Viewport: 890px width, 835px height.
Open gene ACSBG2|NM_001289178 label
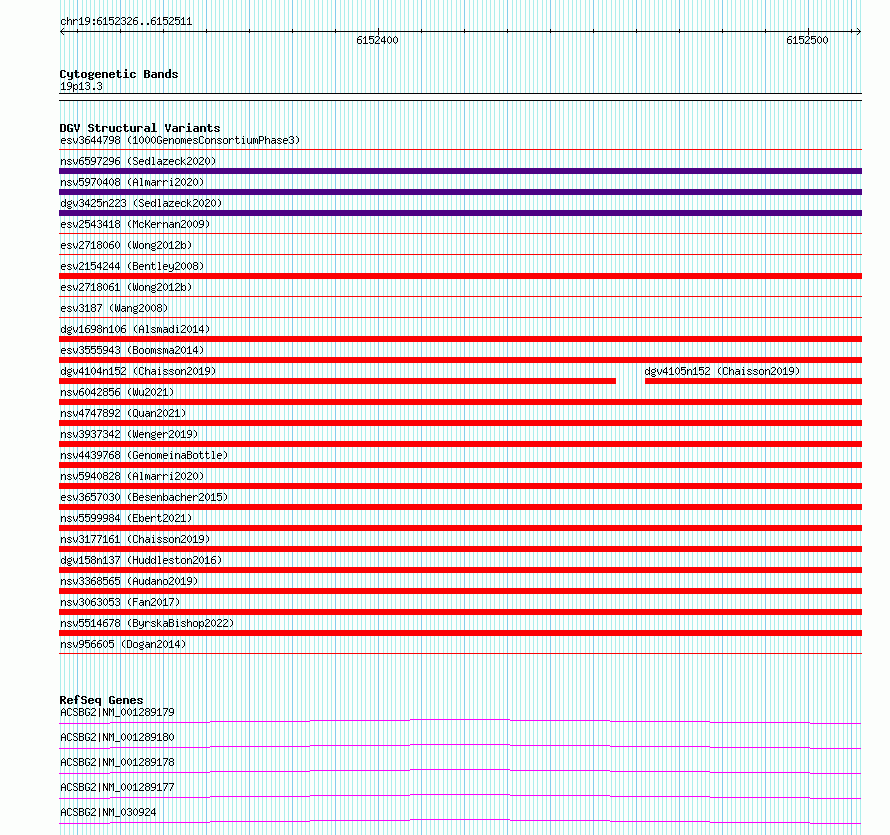[117, 762]
